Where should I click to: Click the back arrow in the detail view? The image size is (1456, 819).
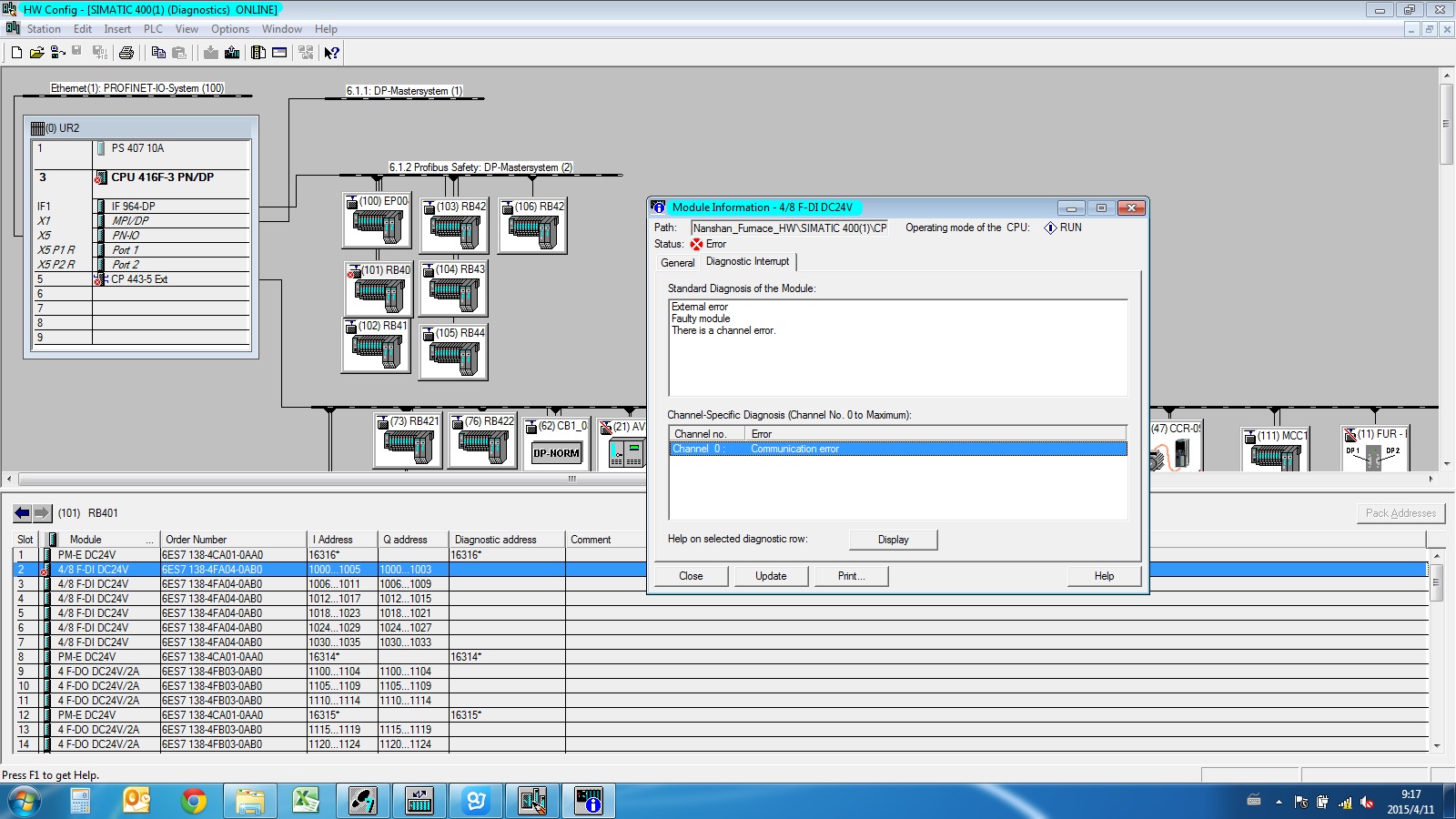tap(22, 513)
